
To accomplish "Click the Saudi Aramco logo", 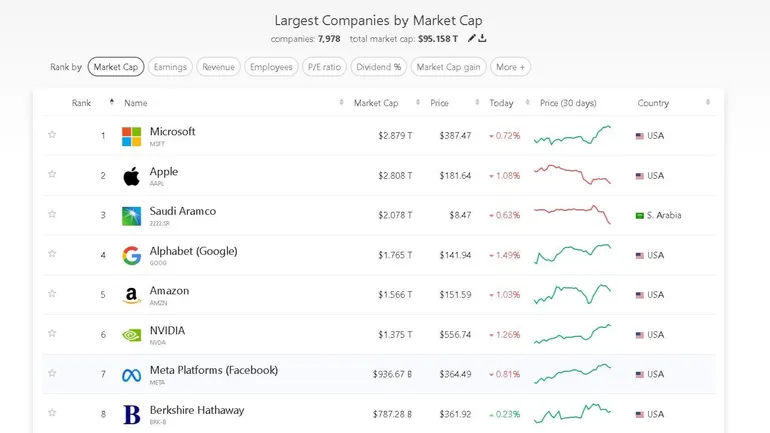I will click(x=131, y=216).
